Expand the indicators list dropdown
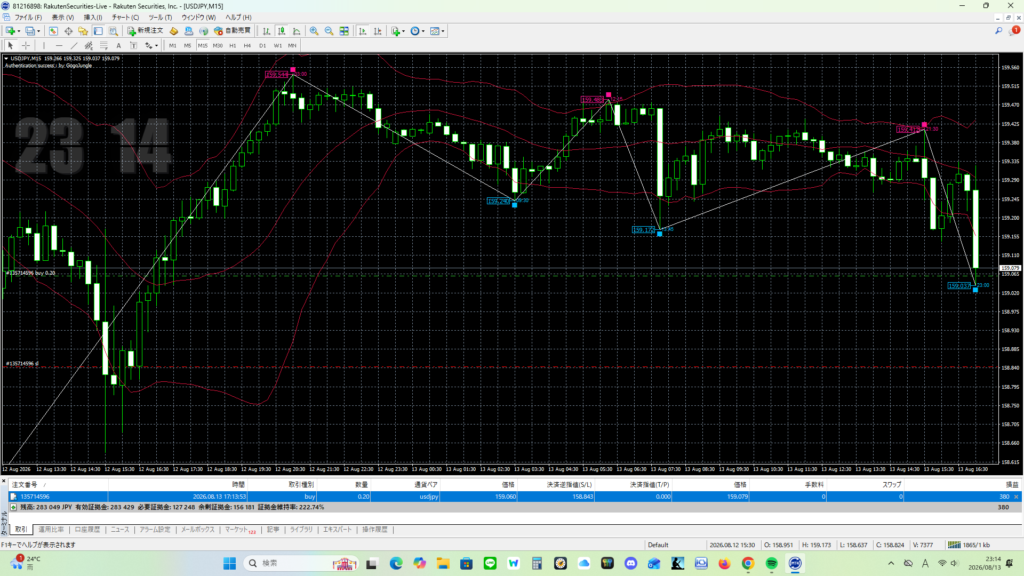This screenshot has width=1024, height=576. click(404, 31)
